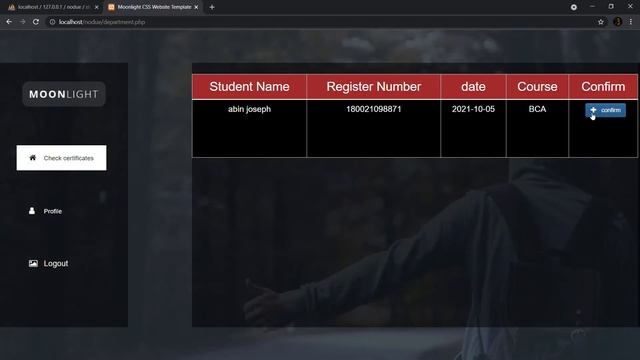Bookmark this page with the star icon
Screen dimensions: 640x360
point(601,22)
